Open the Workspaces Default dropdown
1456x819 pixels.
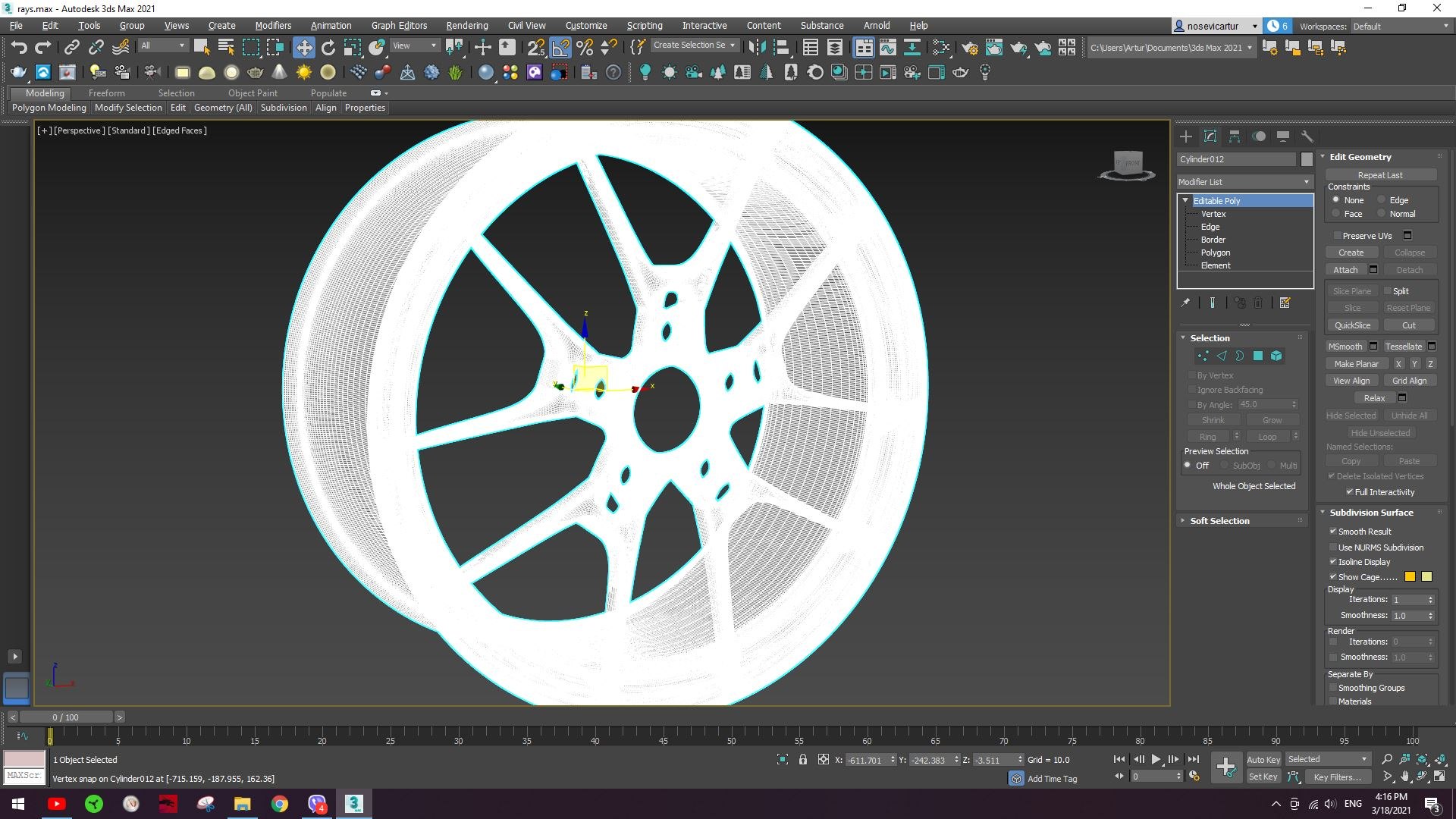(1401, 26)
